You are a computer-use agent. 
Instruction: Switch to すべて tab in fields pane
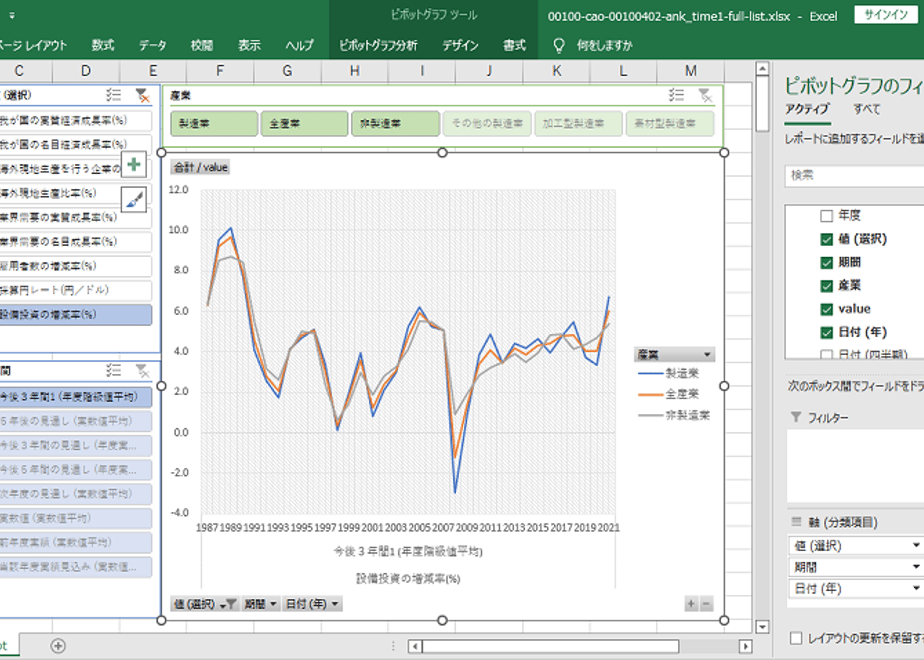(x=867, y=109)
